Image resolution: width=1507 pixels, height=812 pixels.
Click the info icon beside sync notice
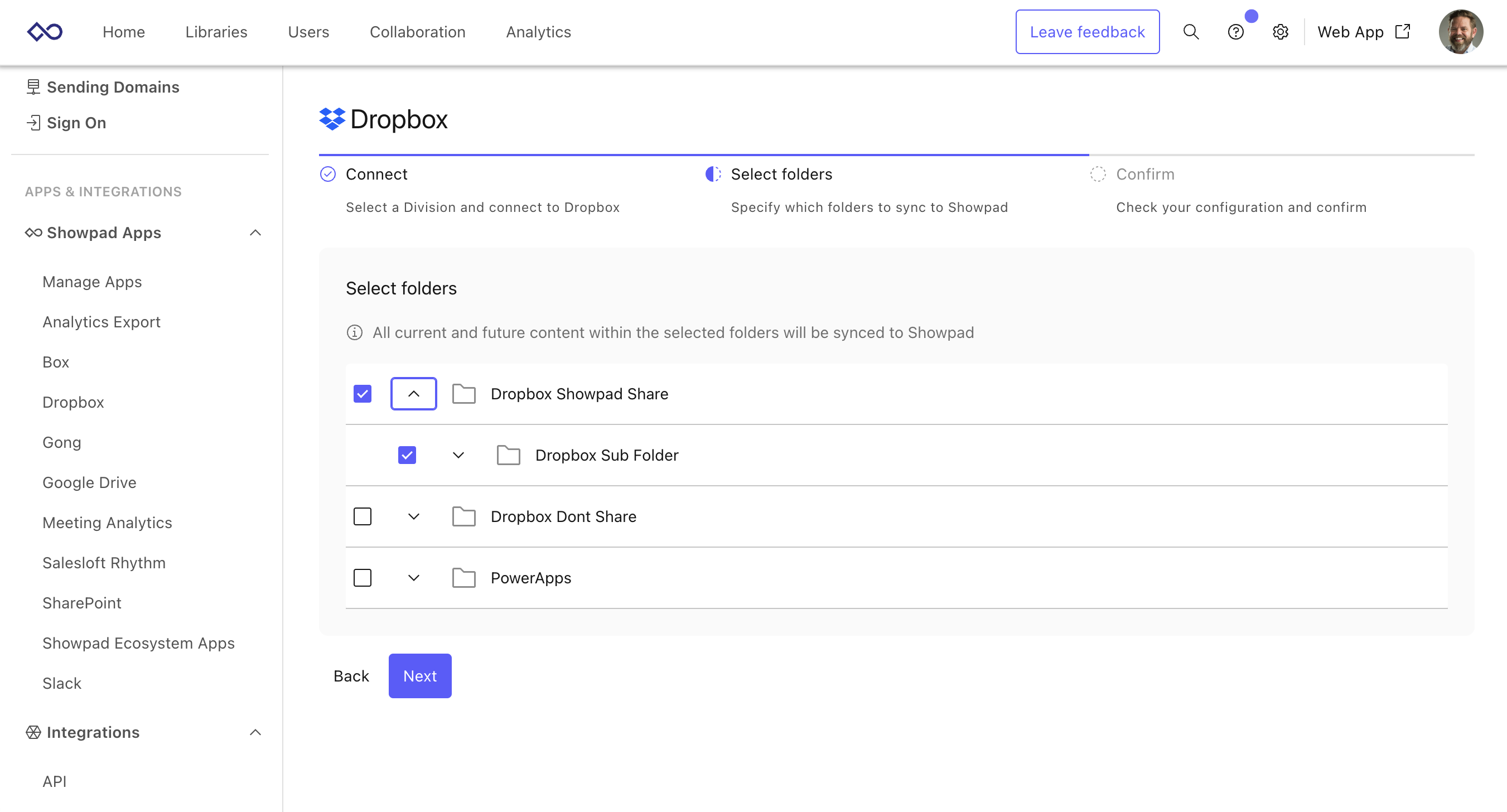[x=355, y=332]
